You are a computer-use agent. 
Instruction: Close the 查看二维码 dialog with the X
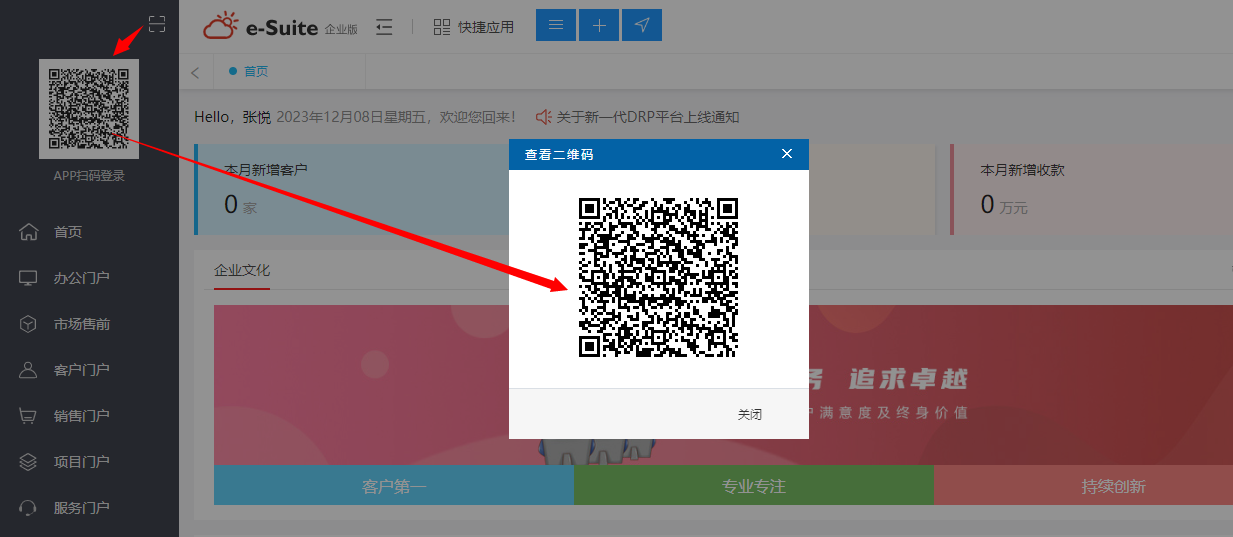787,154
